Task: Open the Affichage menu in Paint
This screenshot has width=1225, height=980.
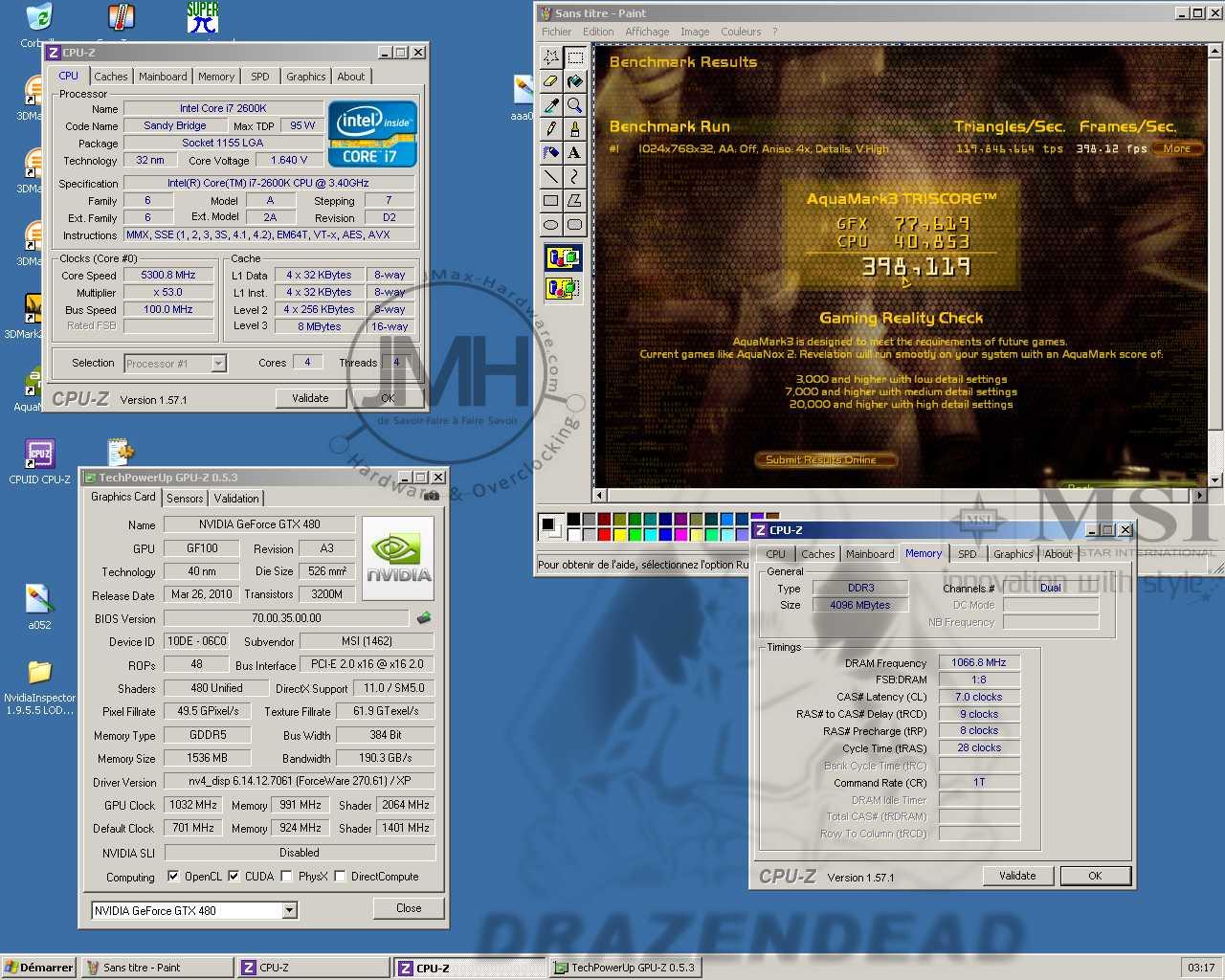Action: tap(647, 32)
